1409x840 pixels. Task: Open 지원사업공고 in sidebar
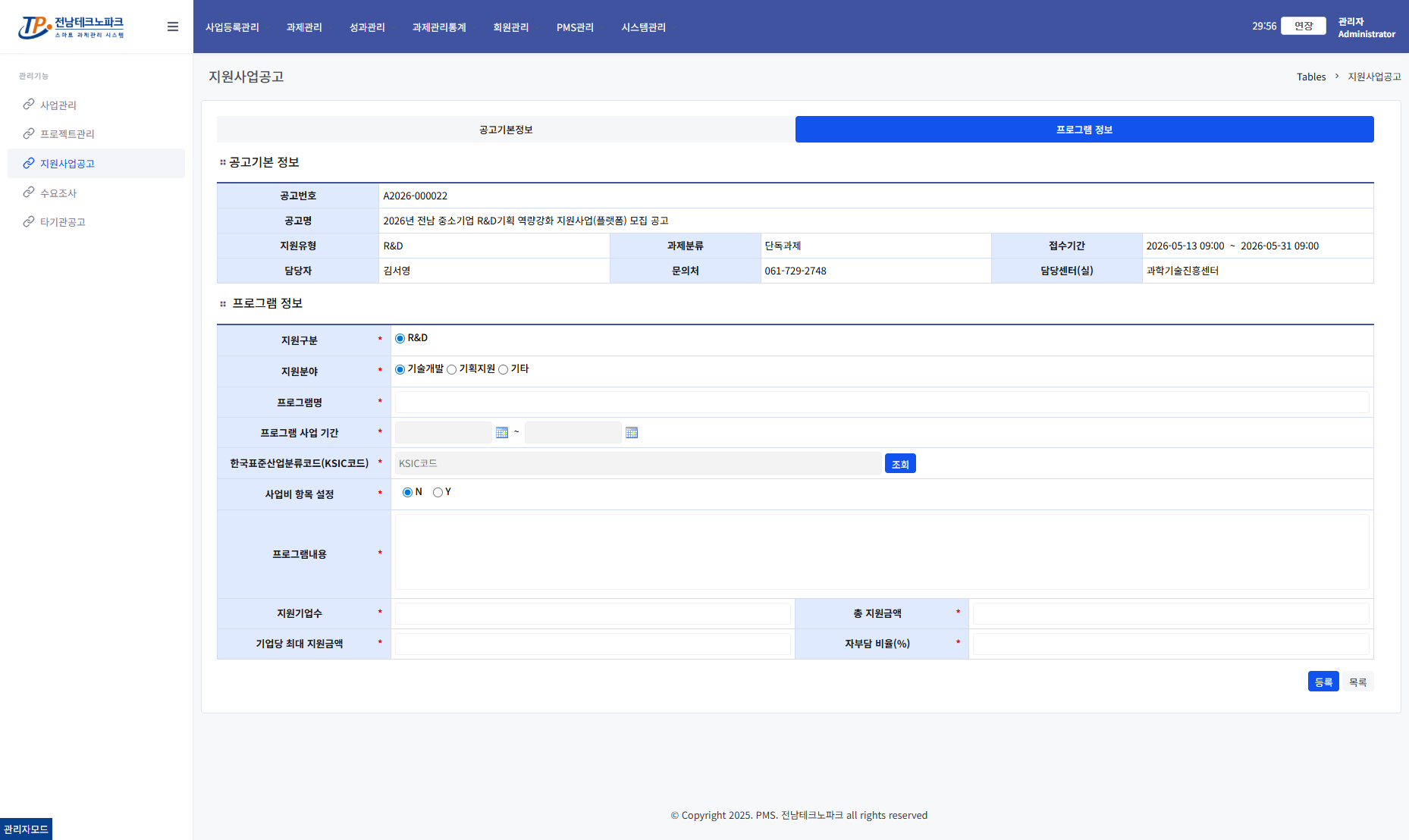(x=96, y=163)
